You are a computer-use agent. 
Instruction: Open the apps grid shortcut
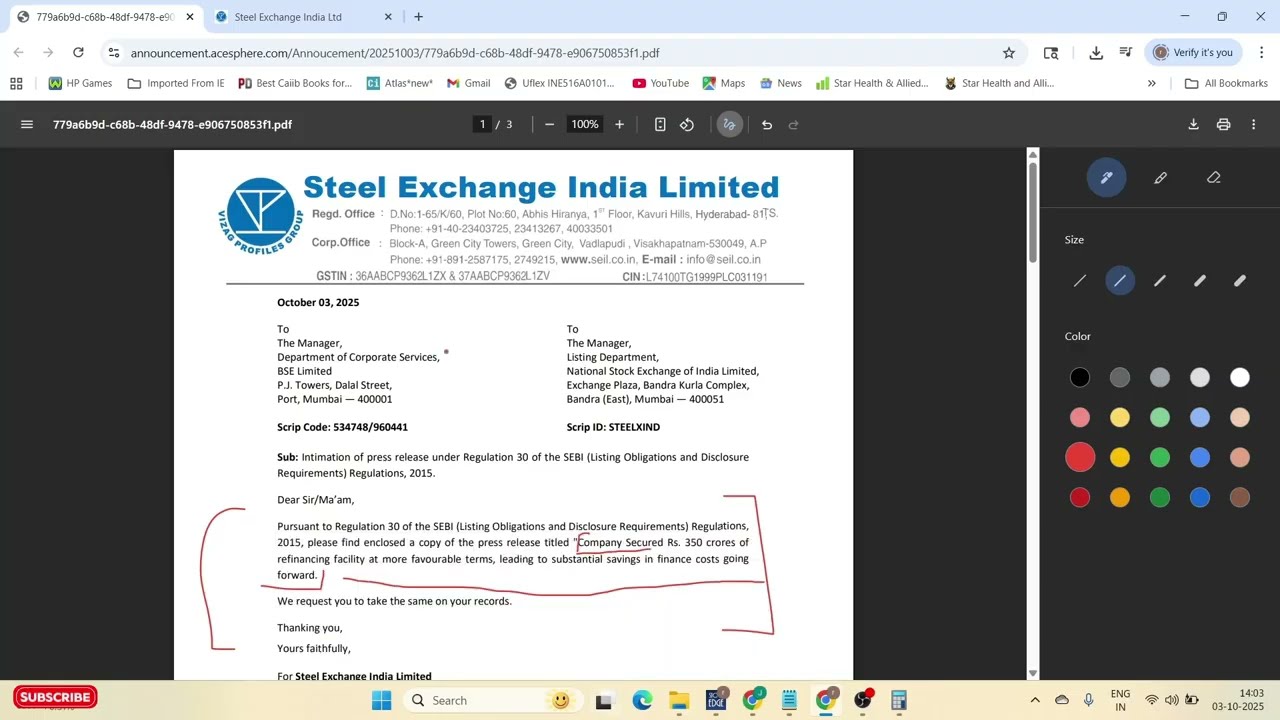[x=16, y=83]
